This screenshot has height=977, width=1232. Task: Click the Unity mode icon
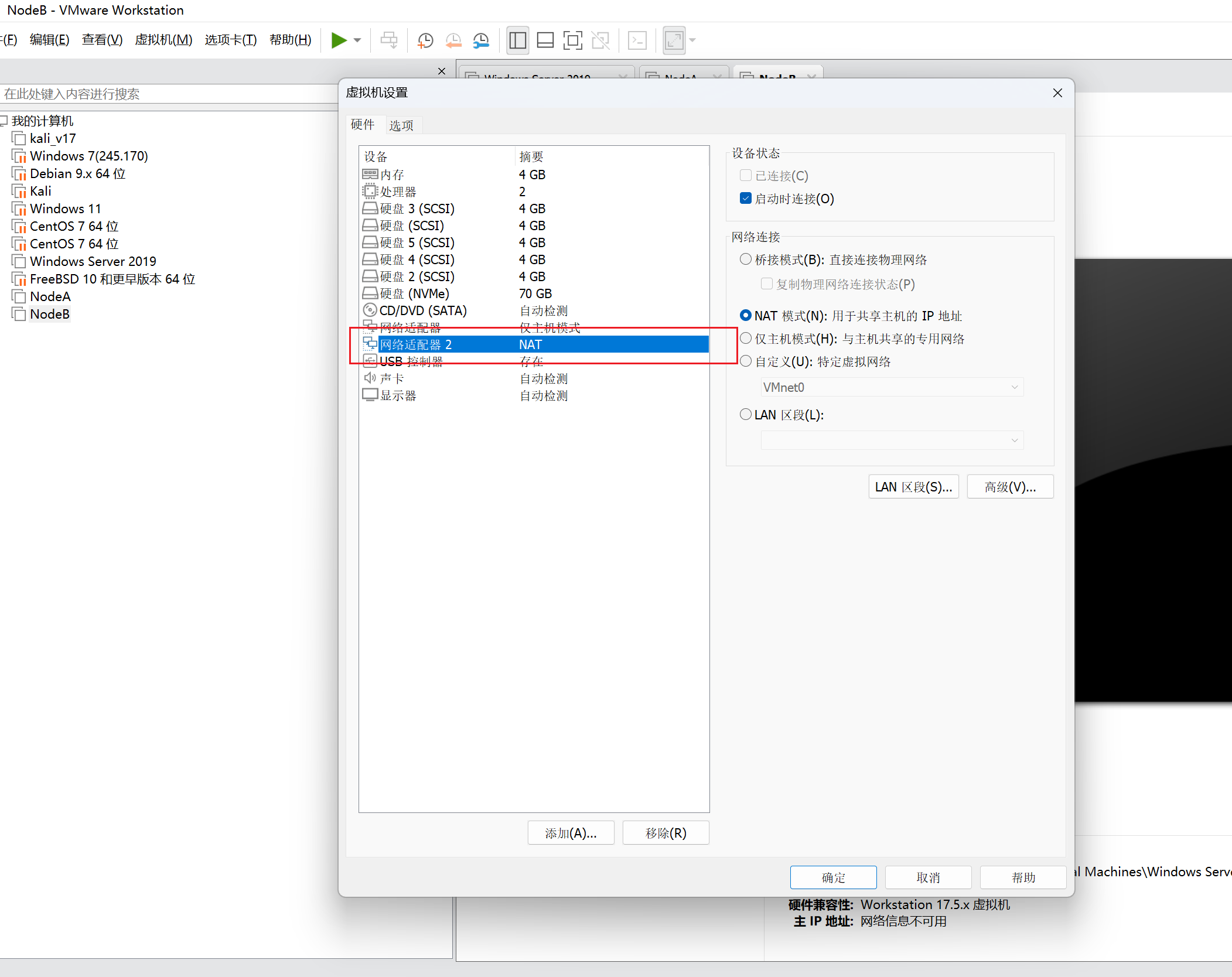coord(600,40)
